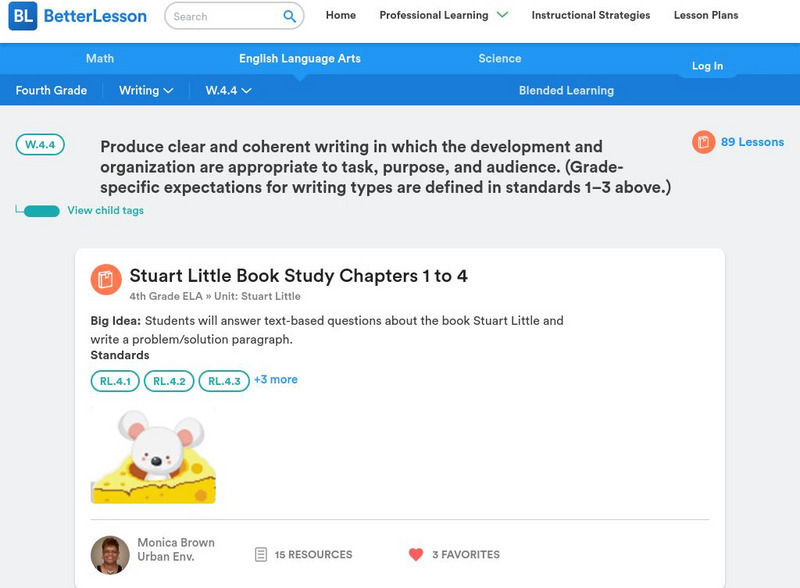Click the Fourth Grade breadcrumb
Image resolution: width=800 pixels, height=588 pixels.
(x=51, y=90)
